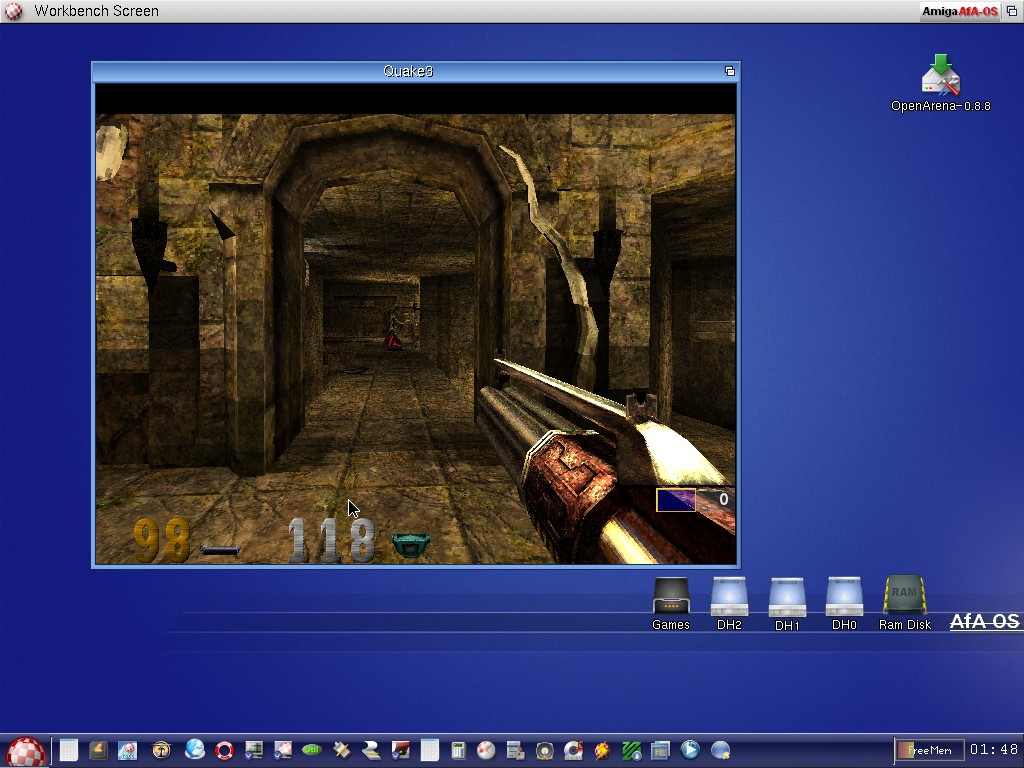This screenshot has width=1024, height=768.
Task: Click the FreeMem memory gauge
Action: click(929, 750)
